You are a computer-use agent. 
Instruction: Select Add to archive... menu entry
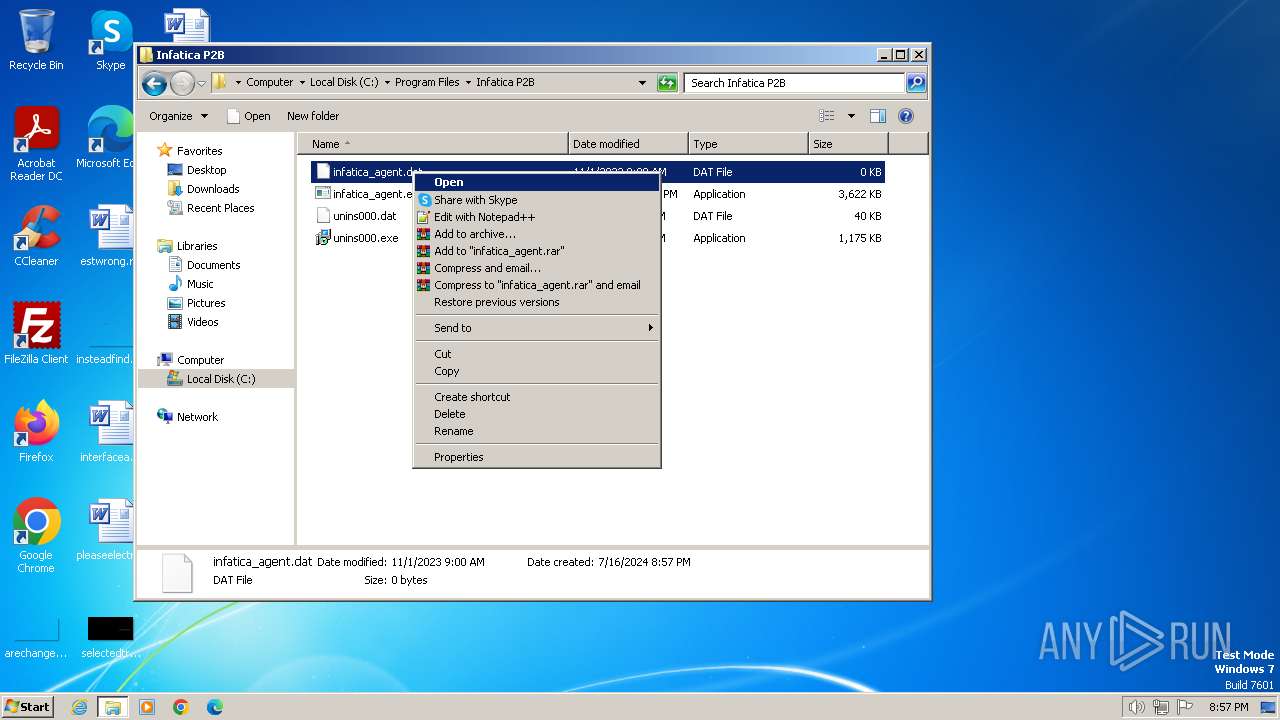[x=537, y=234]
